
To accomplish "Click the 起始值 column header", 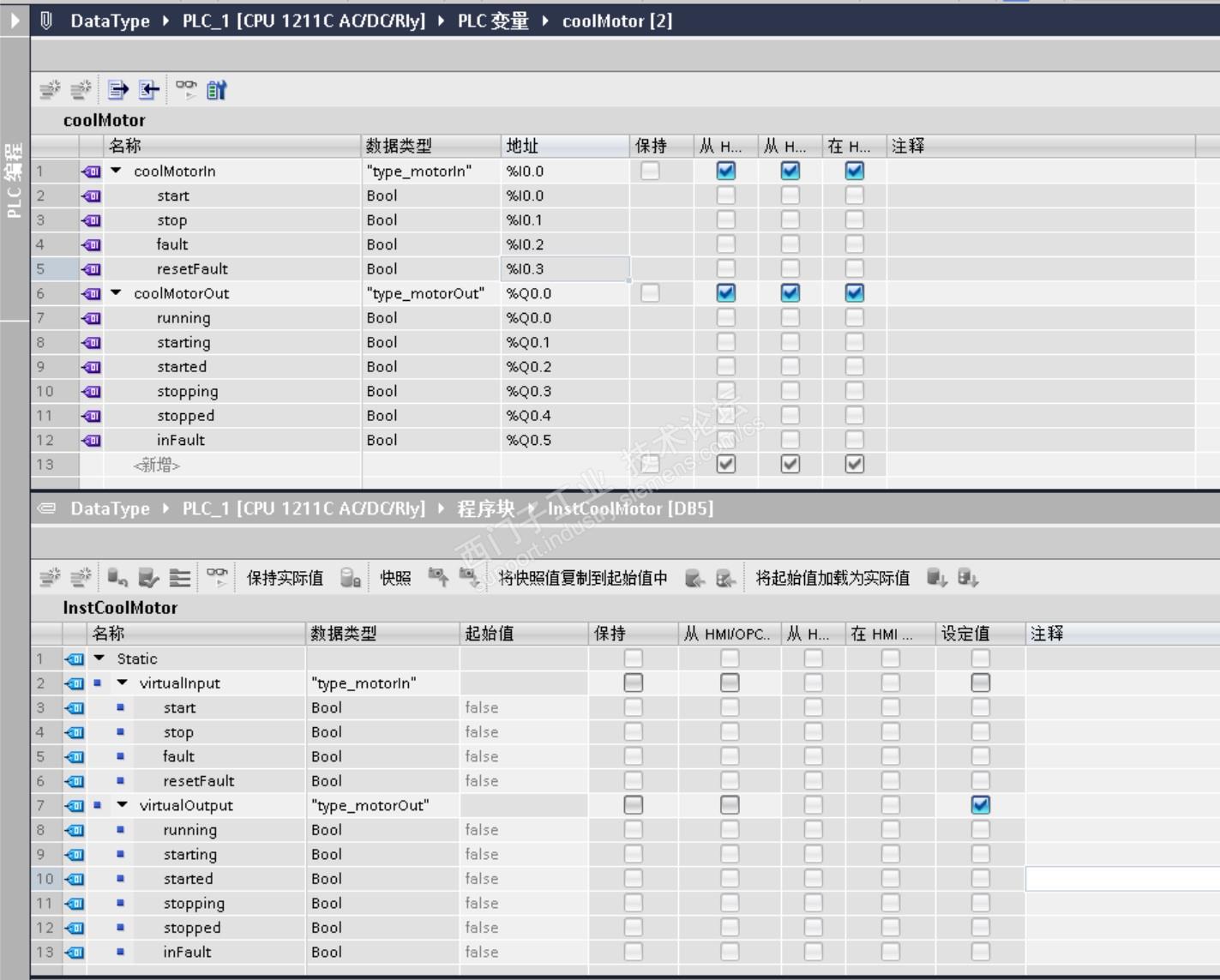I will point(524,634).
